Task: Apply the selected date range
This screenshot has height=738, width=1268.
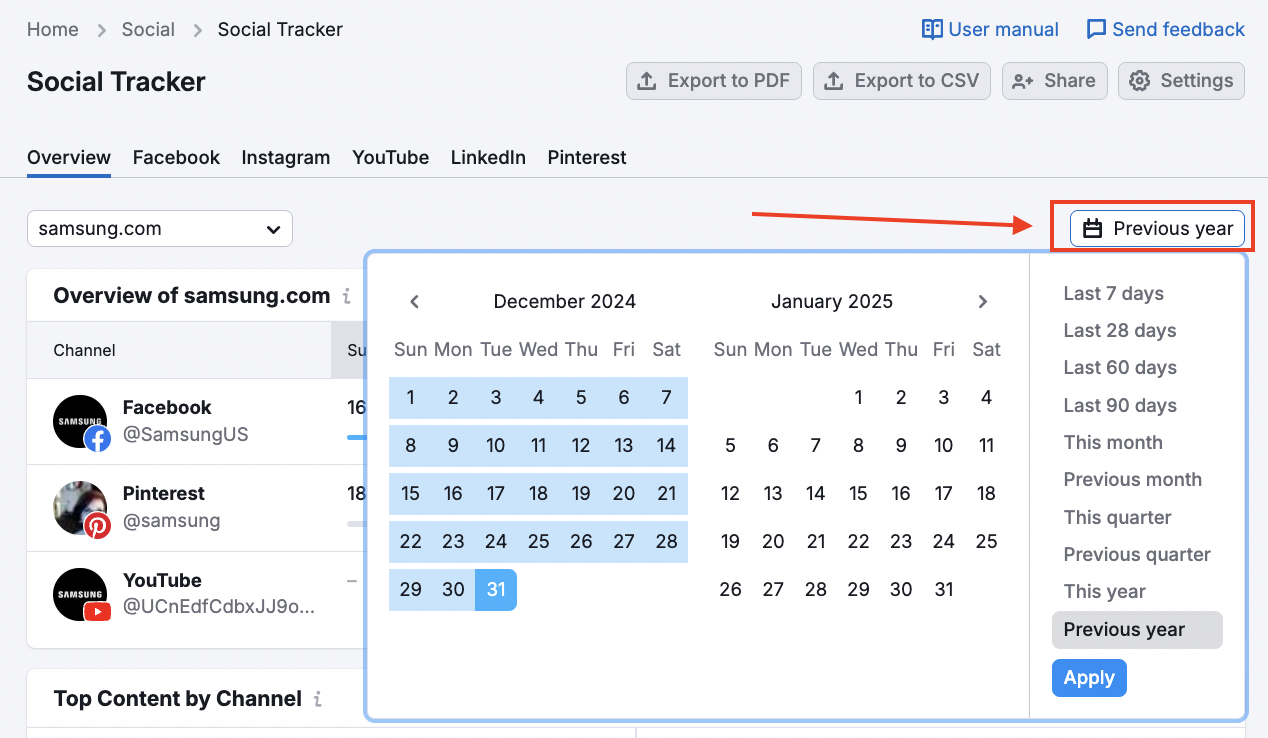Action: [x=1089, y=678]
